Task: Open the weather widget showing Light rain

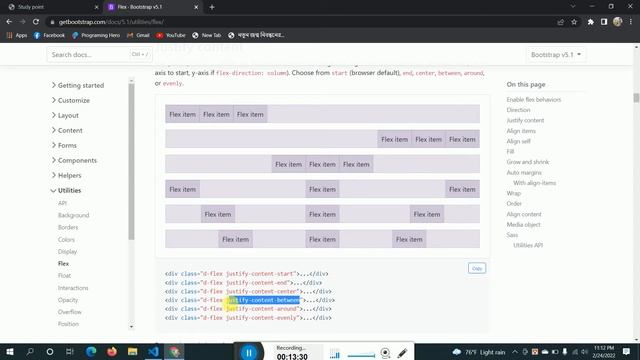Action: coord(479,352)
